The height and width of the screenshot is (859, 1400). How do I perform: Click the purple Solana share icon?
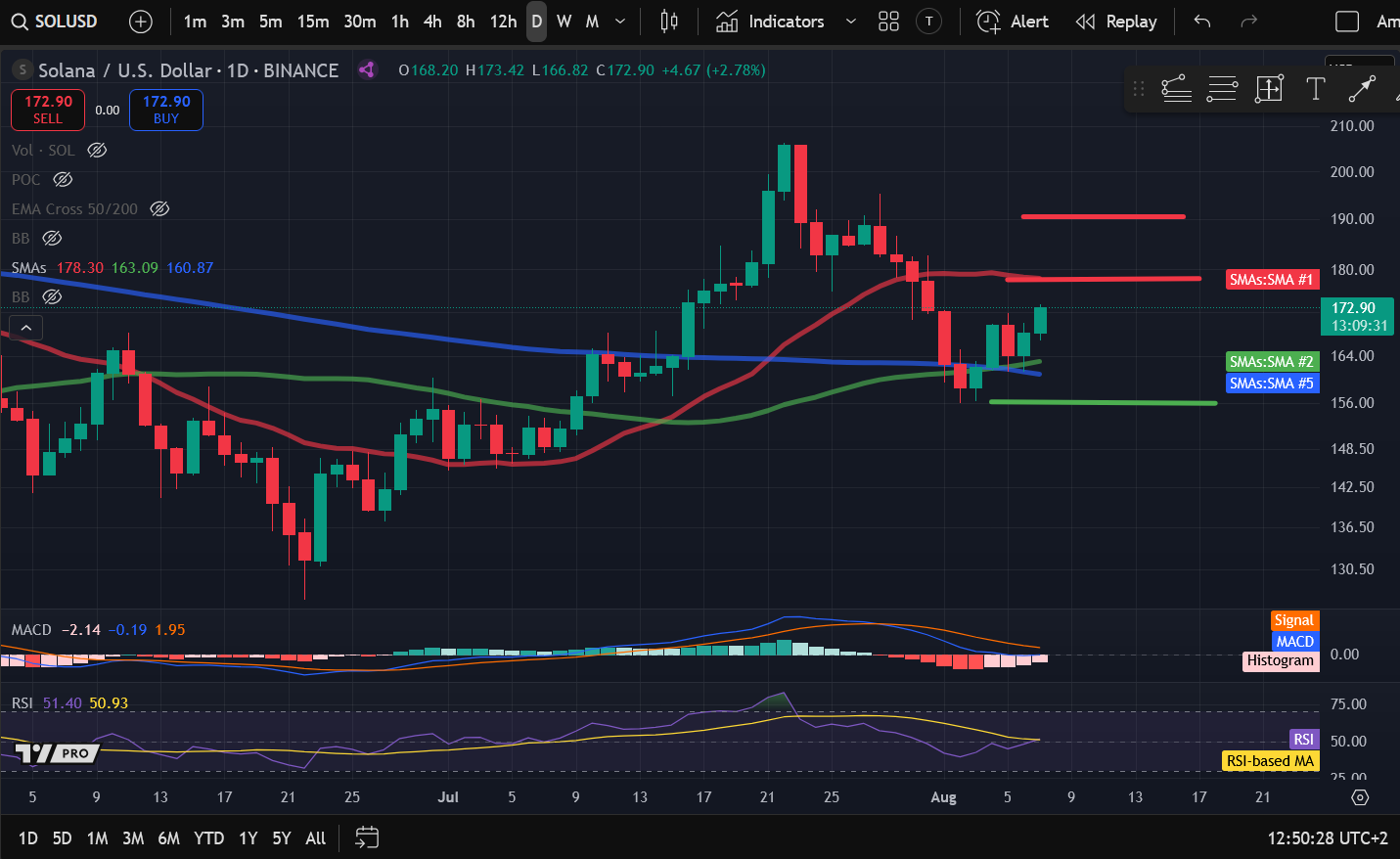[x=367, y=69]
